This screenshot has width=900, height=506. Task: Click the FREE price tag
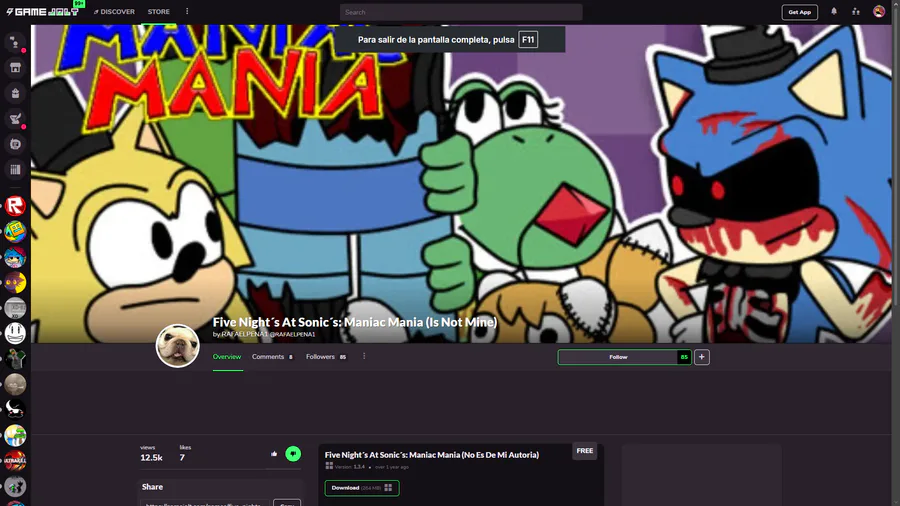click(585, 451)
